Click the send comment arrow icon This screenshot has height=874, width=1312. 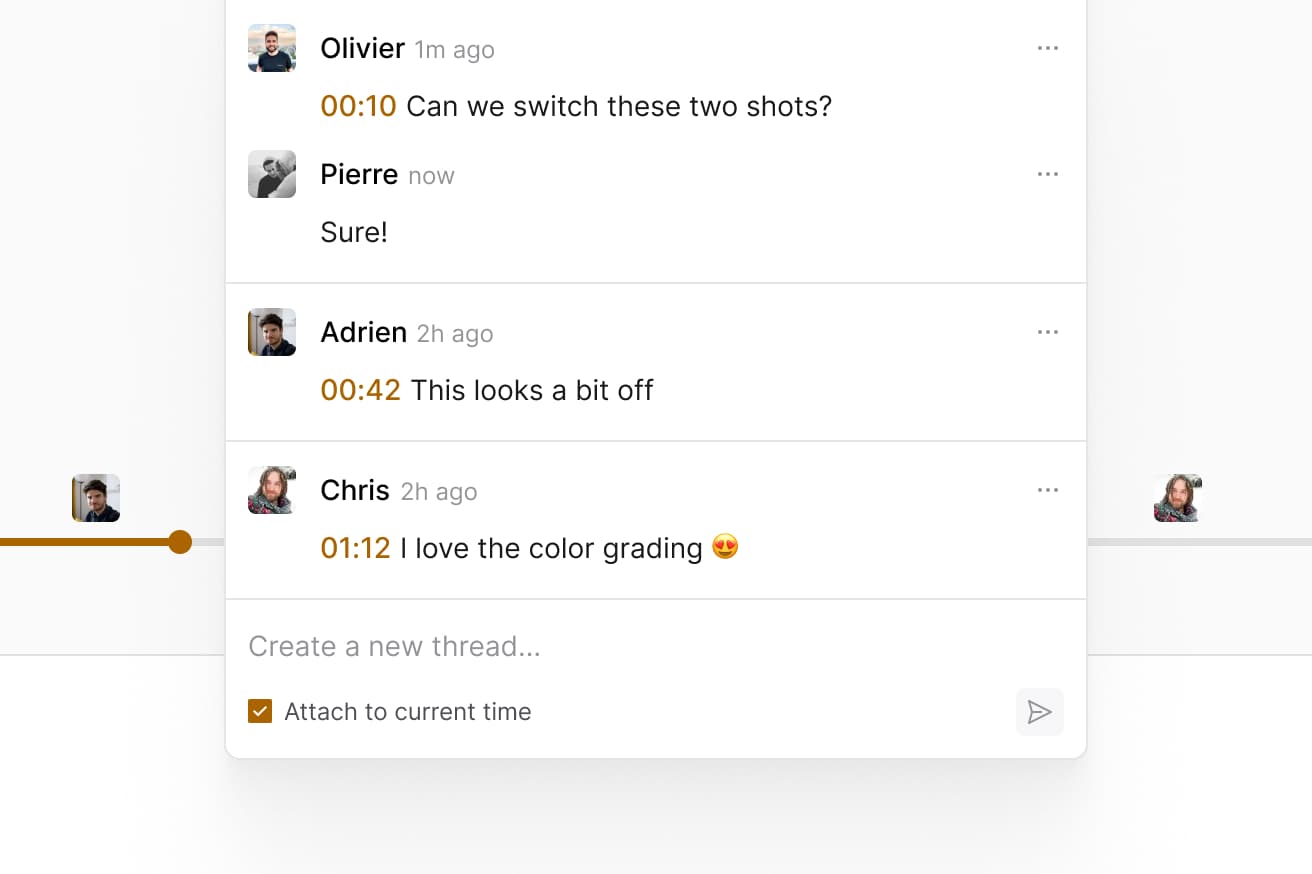(x=1039, y=712)
